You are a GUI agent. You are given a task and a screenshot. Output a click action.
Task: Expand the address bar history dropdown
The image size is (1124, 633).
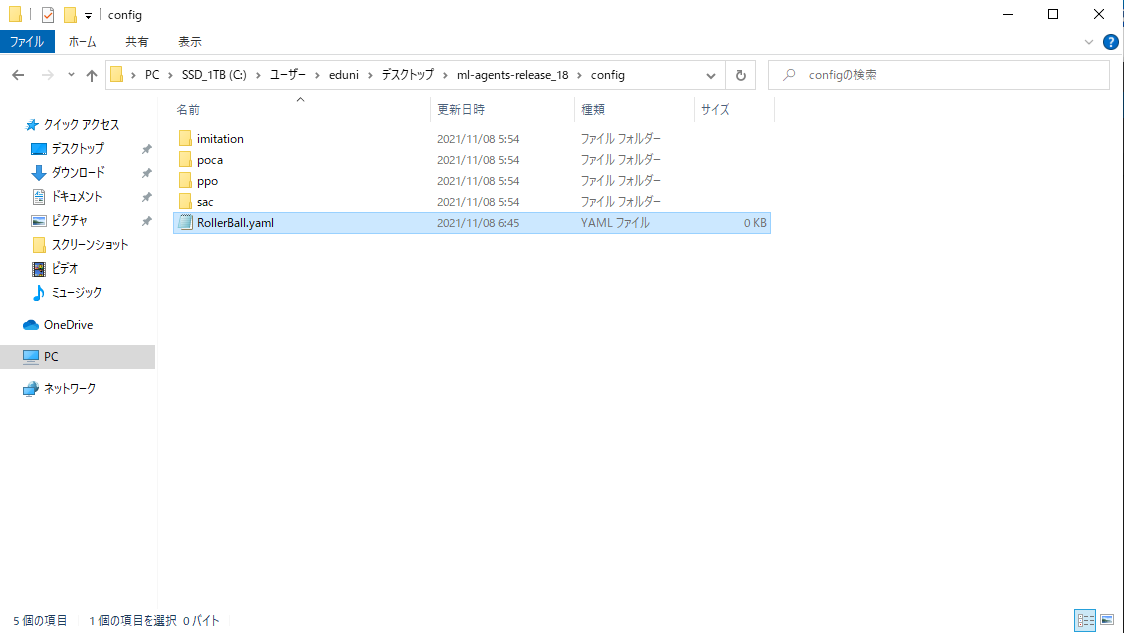[710, 75]
